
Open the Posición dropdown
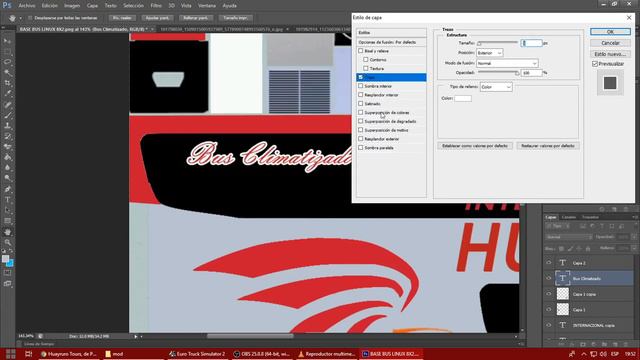pos(489,53)
